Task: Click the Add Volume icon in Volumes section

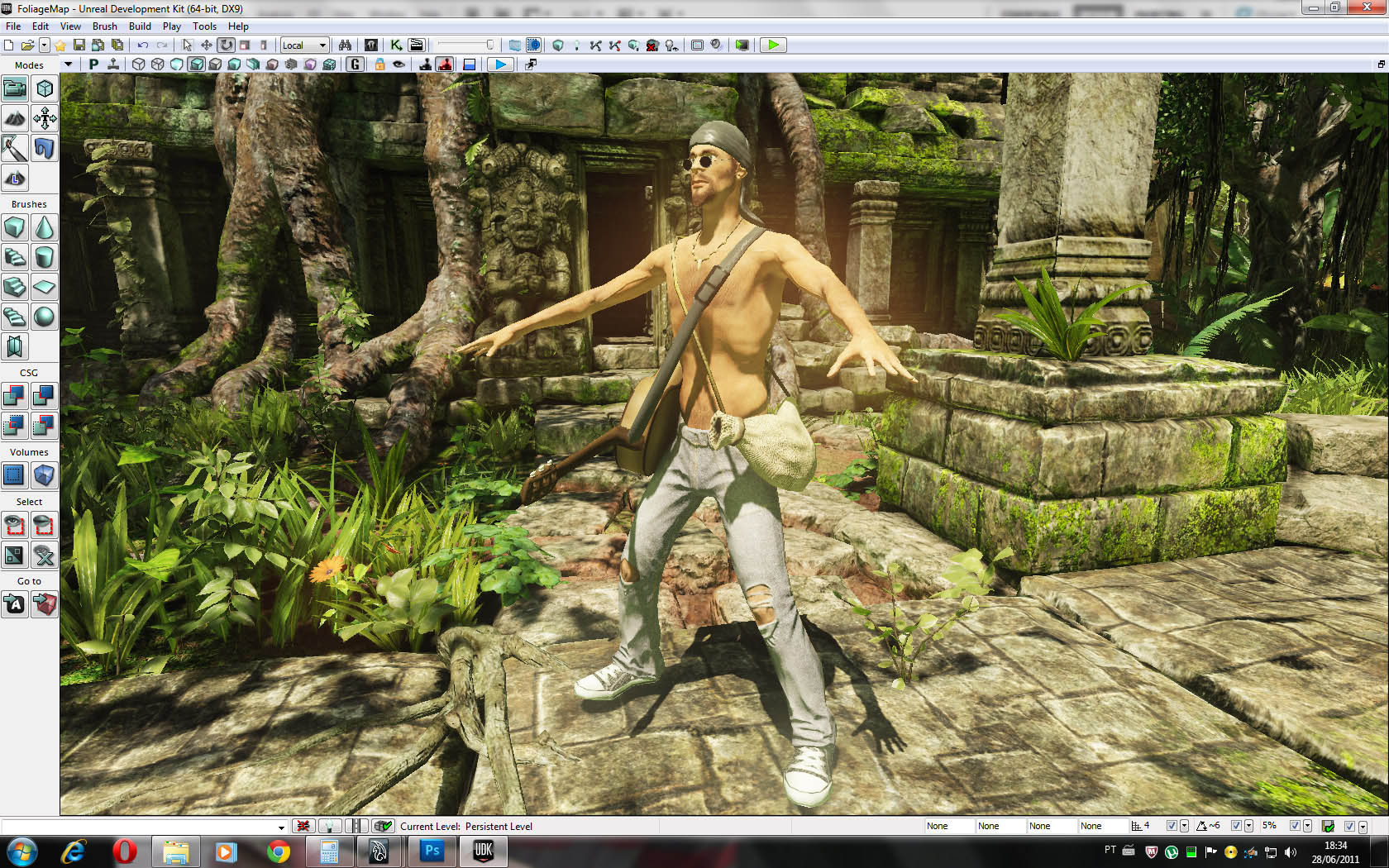Action: (x=45, y=476)
